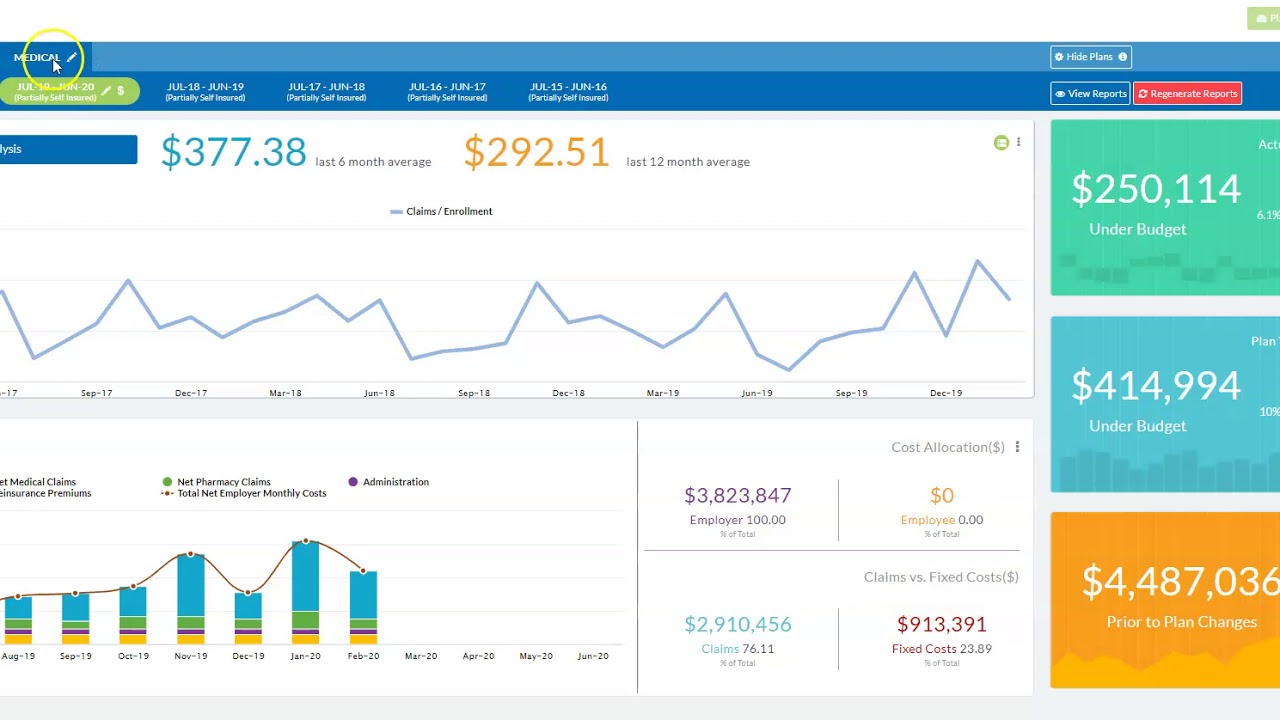Screen dimensions: 1280x720
Task: Click the gear icon in Hide Plans
Action: [x=1060, y=57]
